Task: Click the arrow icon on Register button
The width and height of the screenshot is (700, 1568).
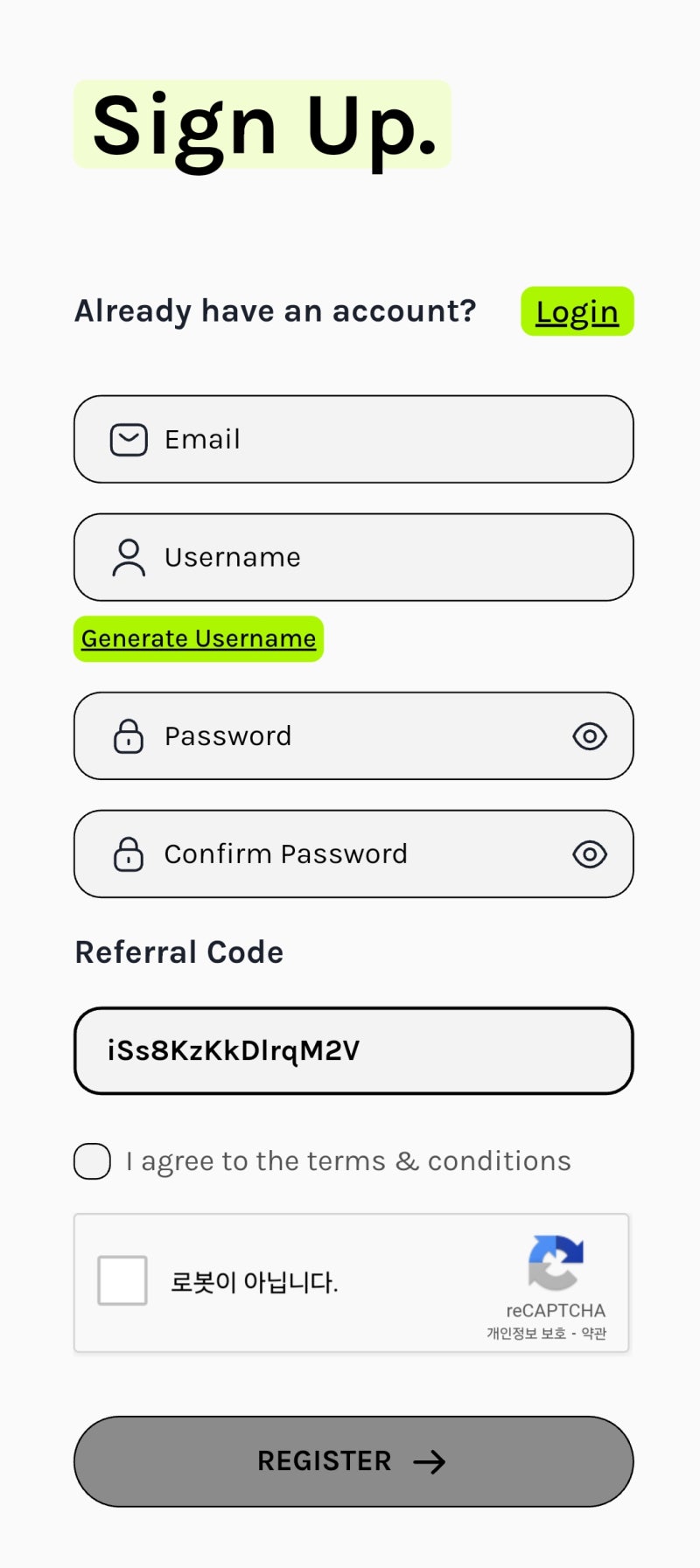Action: click(430, 1461)
